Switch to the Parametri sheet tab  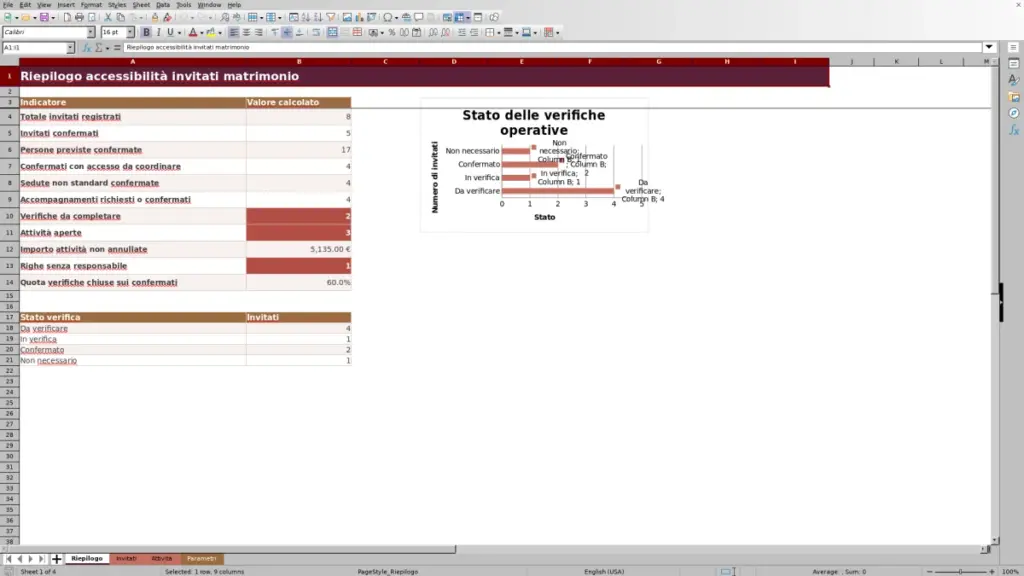pyautogui.click(x=201, y=559)
